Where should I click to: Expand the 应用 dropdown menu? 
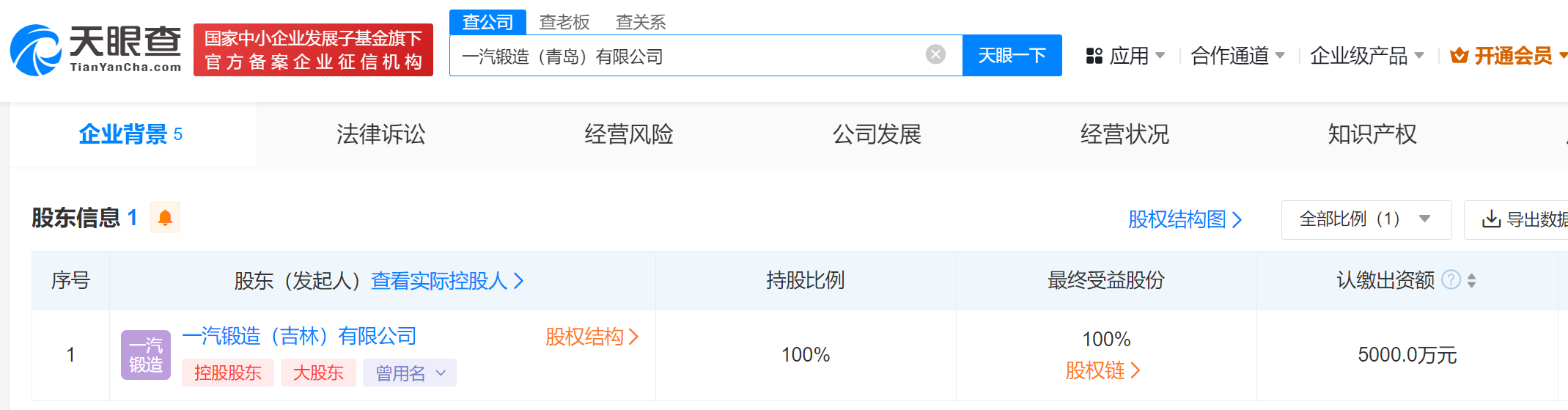pyautogui.click(x=1125, y=56)
